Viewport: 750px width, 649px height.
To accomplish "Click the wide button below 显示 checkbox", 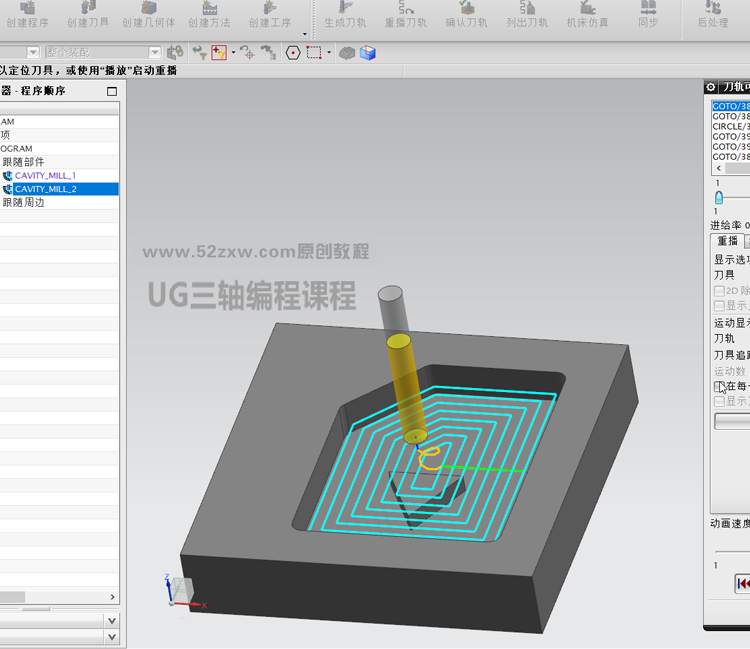I will (x=732, y=421).
